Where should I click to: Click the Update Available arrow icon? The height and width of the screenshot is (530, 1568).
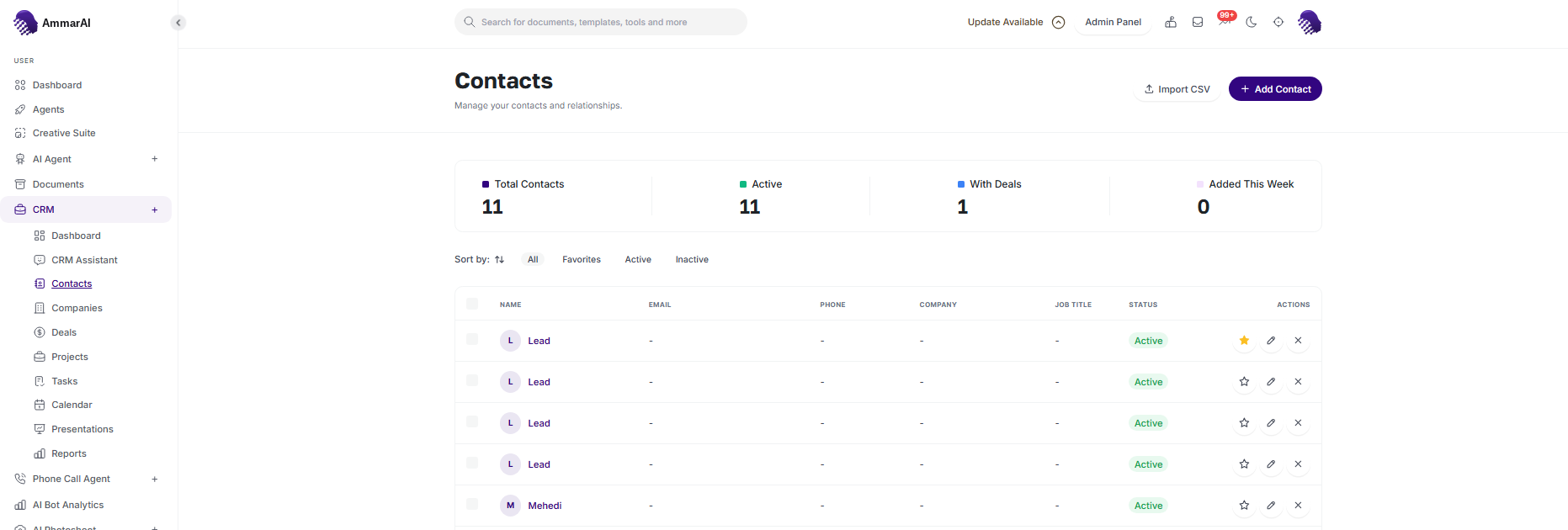[x=1059, y=23]
